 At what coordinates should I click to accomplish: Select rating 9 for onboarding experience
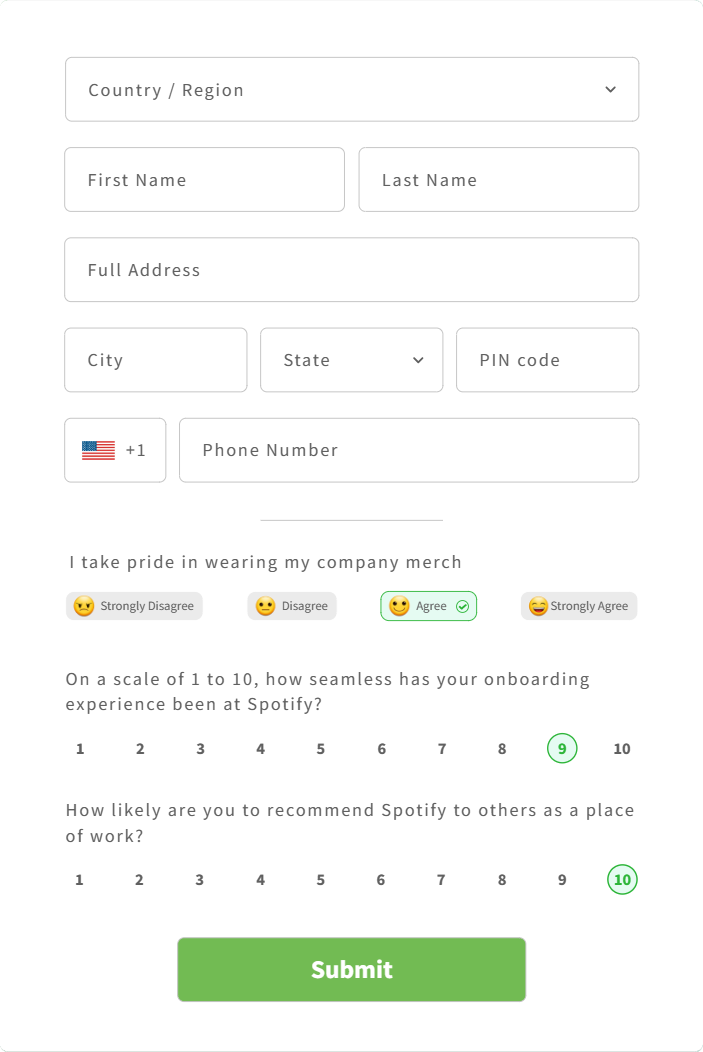(562, 749)
